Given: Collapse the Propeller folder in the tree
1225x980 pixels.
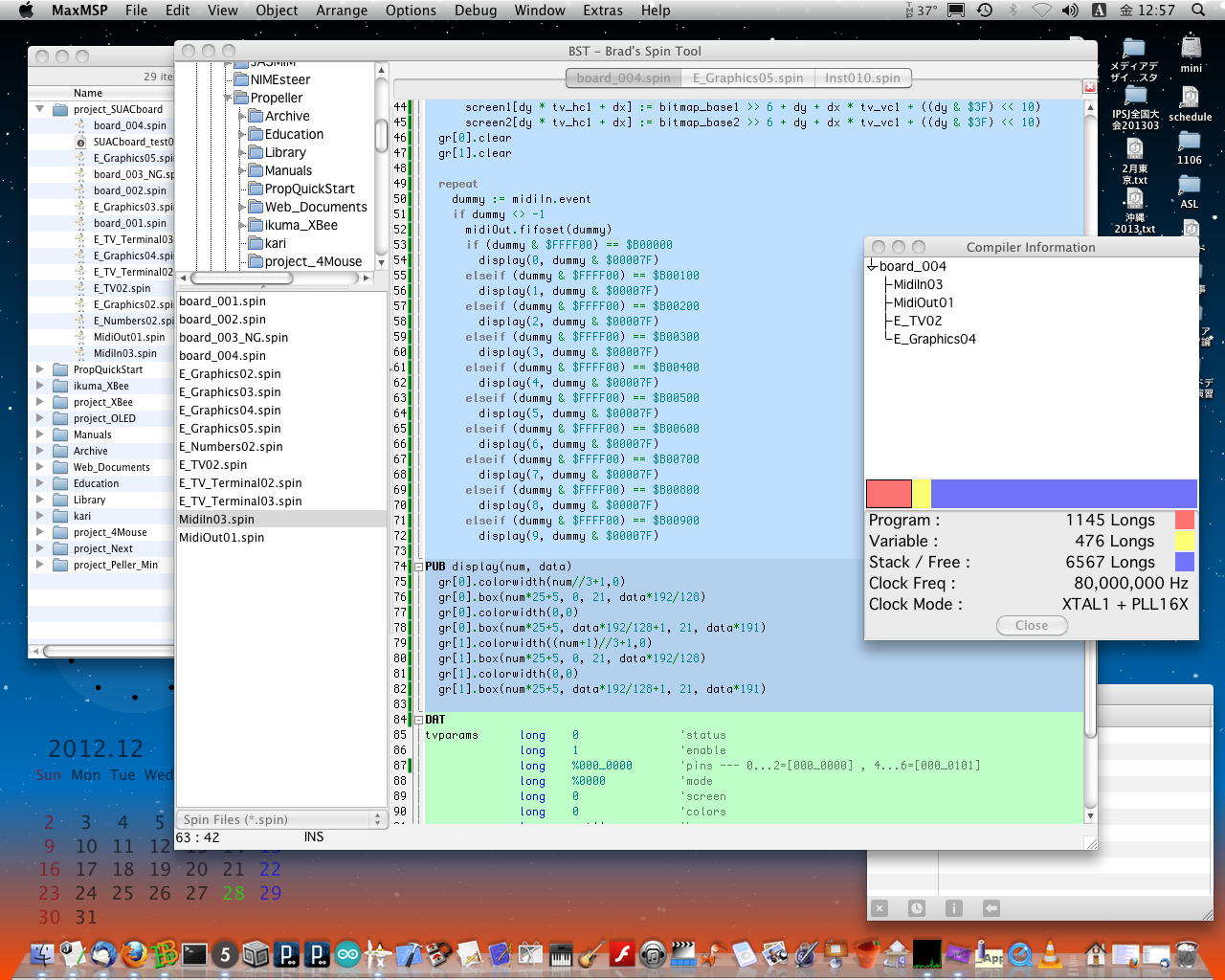Looking at the screenshot, I should click(229, 98).
